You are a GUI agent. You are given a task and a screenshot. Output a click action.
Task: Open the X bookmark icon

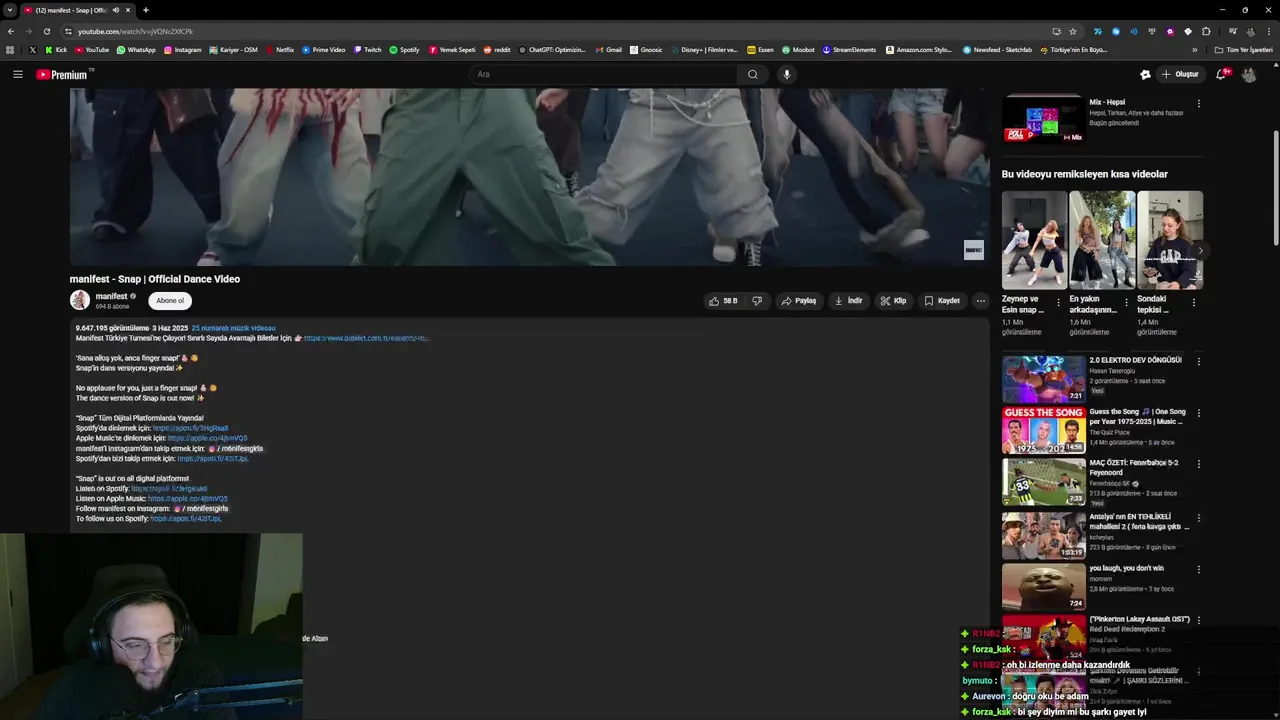32,49
